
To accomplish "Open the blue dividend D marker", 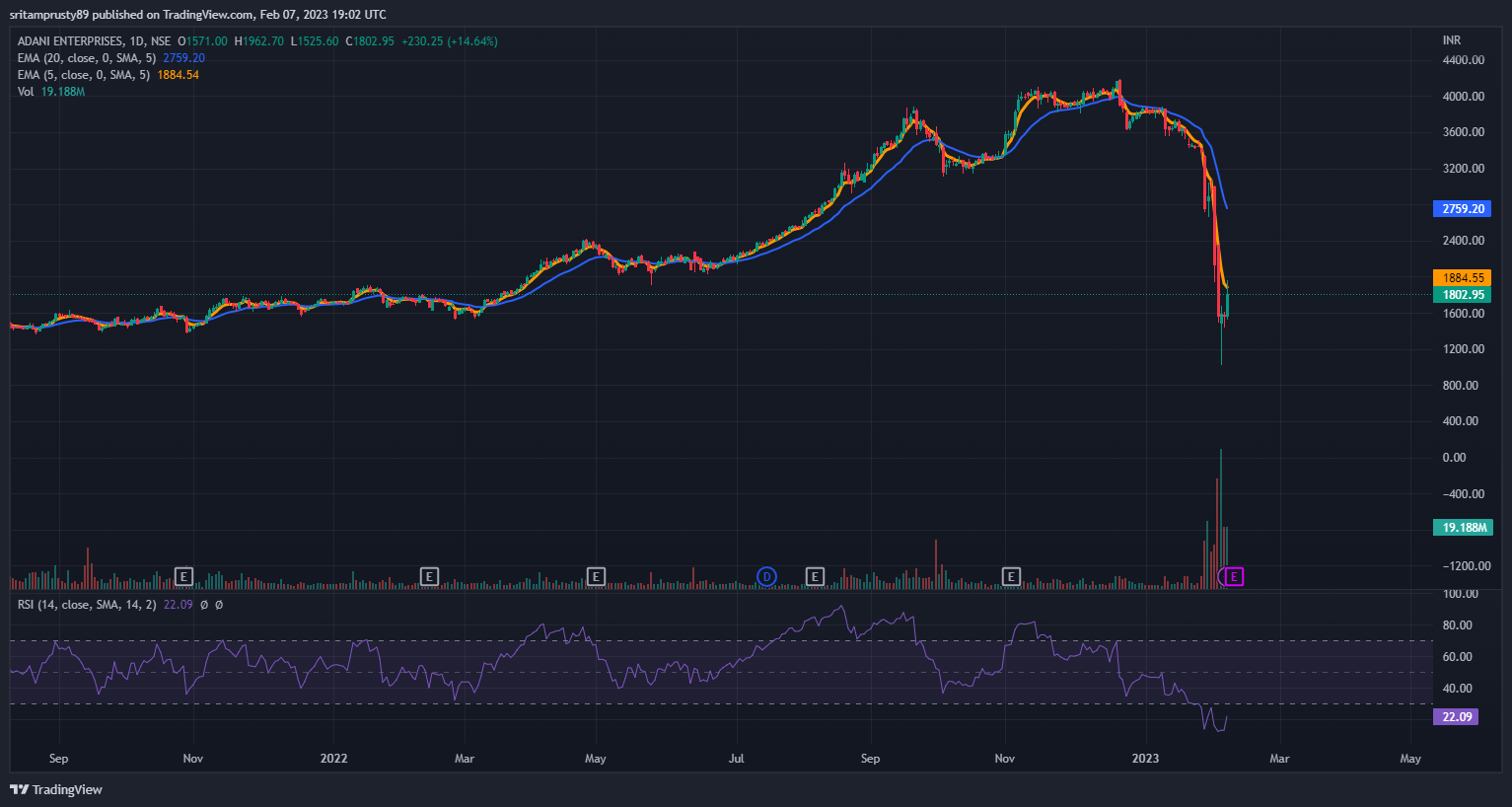I will point(766,576).
